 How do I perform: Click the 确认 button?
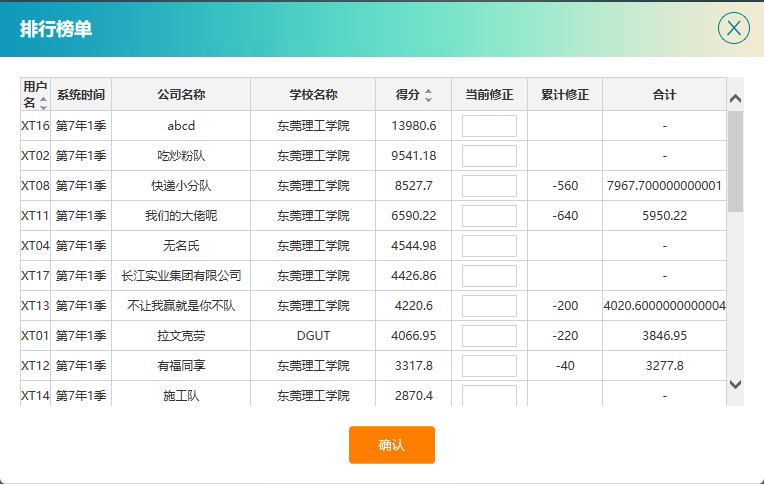coord(391,445)
